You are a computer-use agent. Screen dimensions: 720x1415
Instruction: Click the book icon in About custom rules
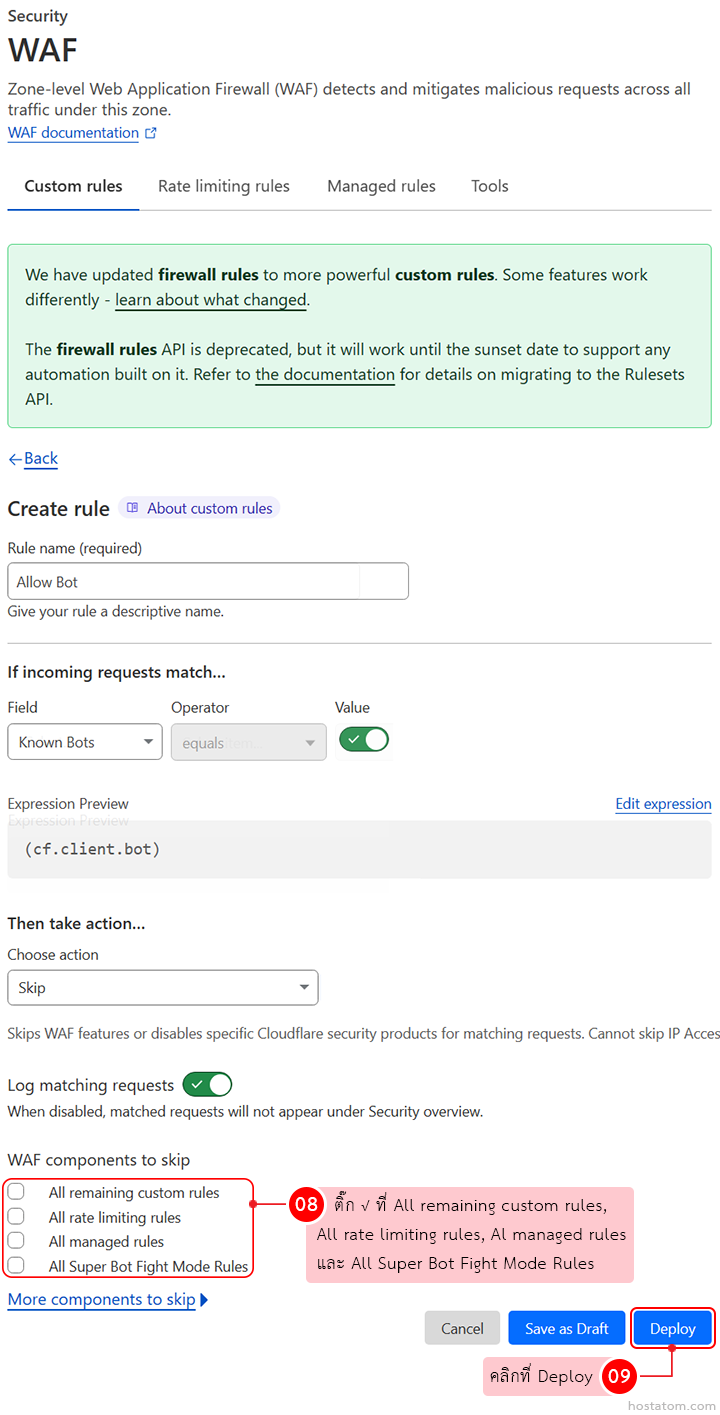pos(133,508)
